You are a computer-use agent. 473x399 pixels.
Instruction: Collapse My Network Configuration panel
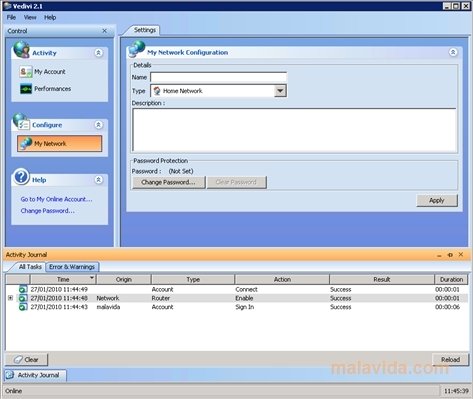pos(453,52)
